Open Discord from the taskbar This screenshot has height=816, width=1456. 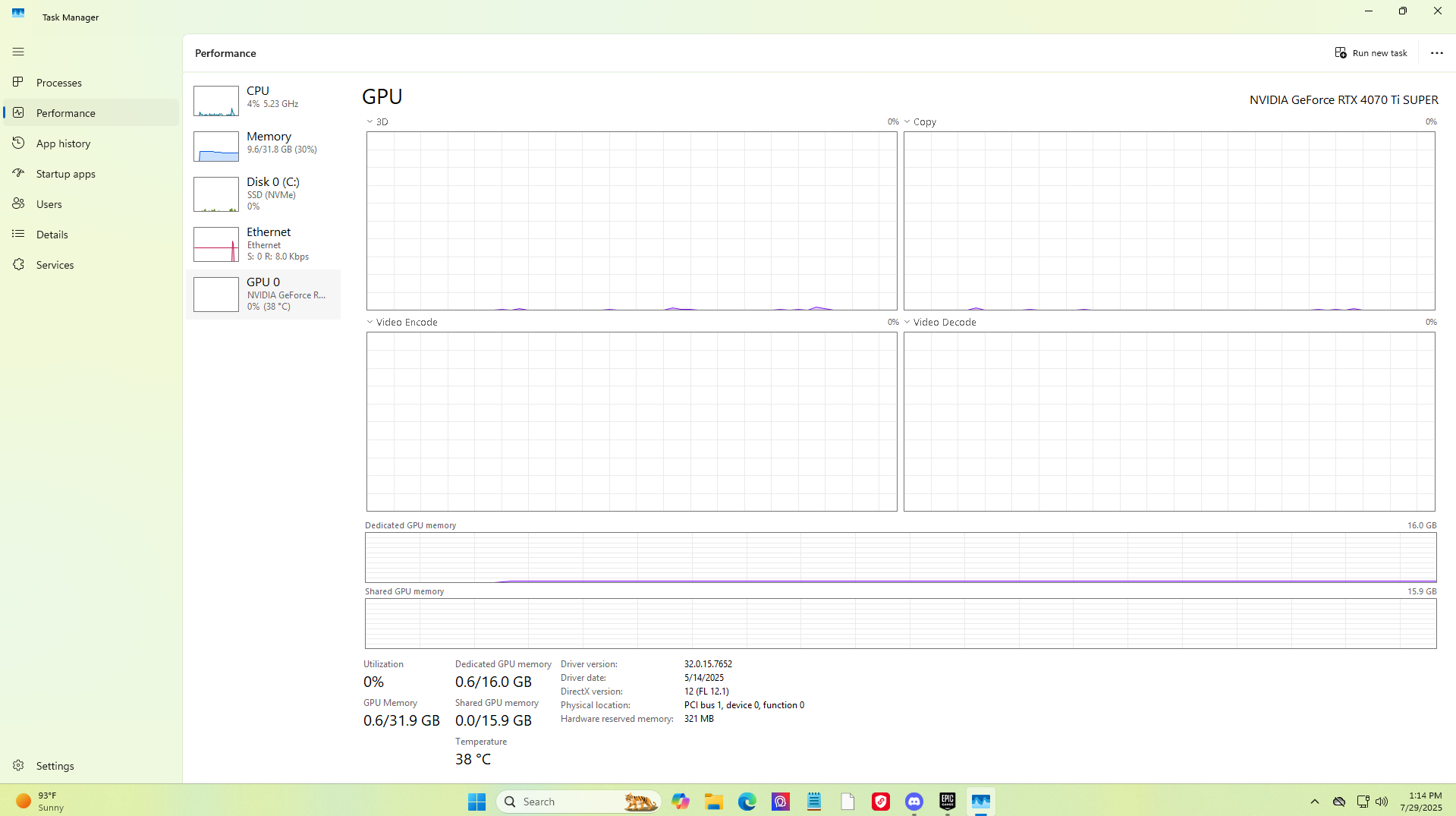[914, 802]
